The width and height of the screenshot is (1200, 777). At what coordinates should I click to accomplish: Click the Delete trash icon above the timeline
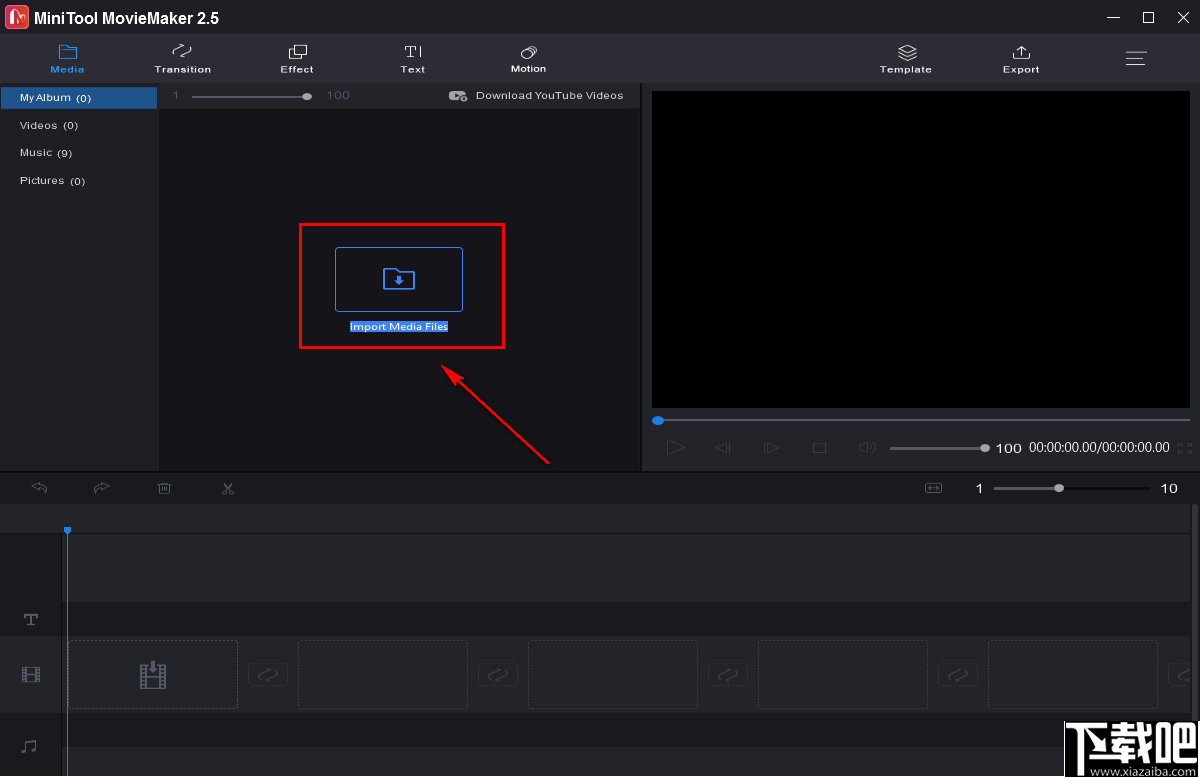tap(164, 488)
